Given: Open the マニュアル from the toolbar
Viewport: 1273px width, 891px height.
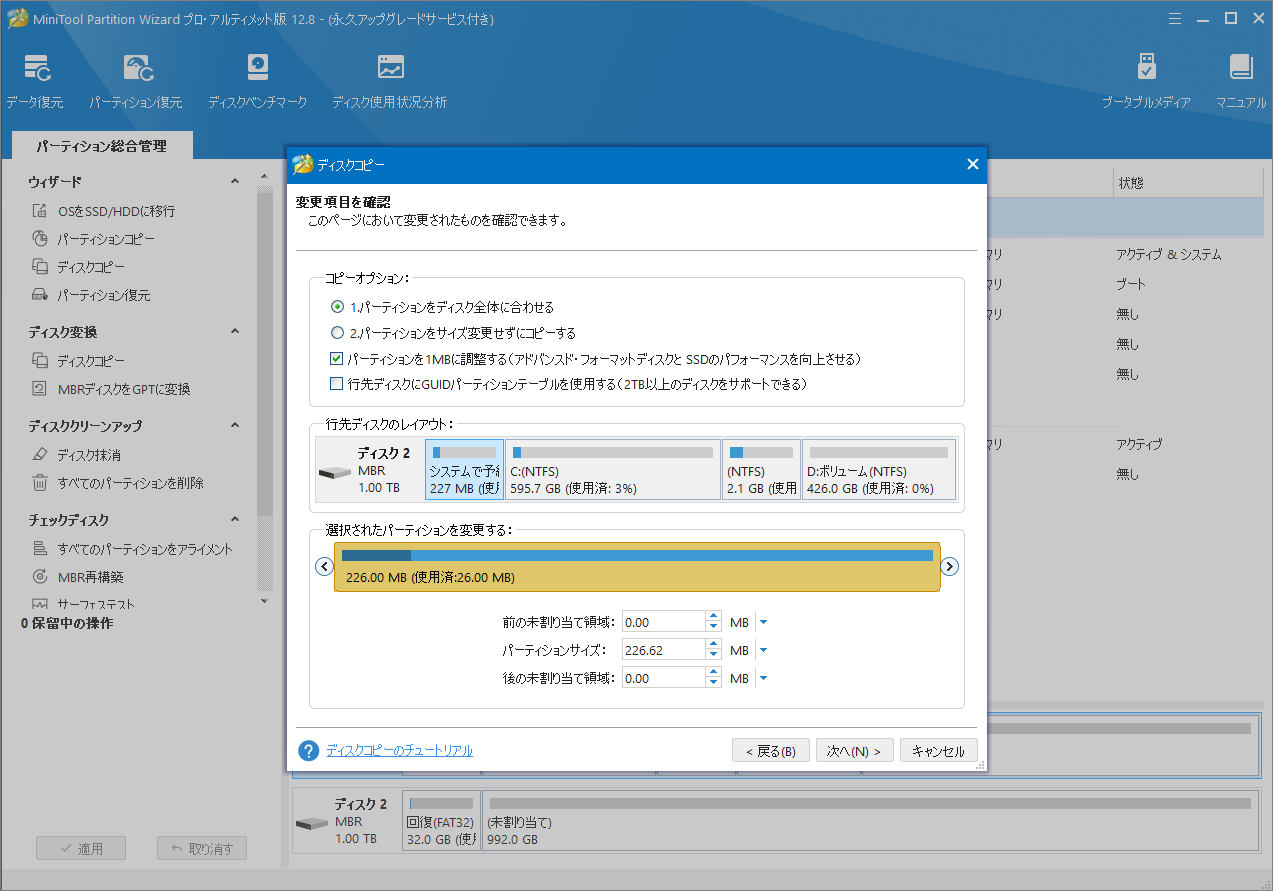Looking at the screenshot, I should pos(1240,78).
